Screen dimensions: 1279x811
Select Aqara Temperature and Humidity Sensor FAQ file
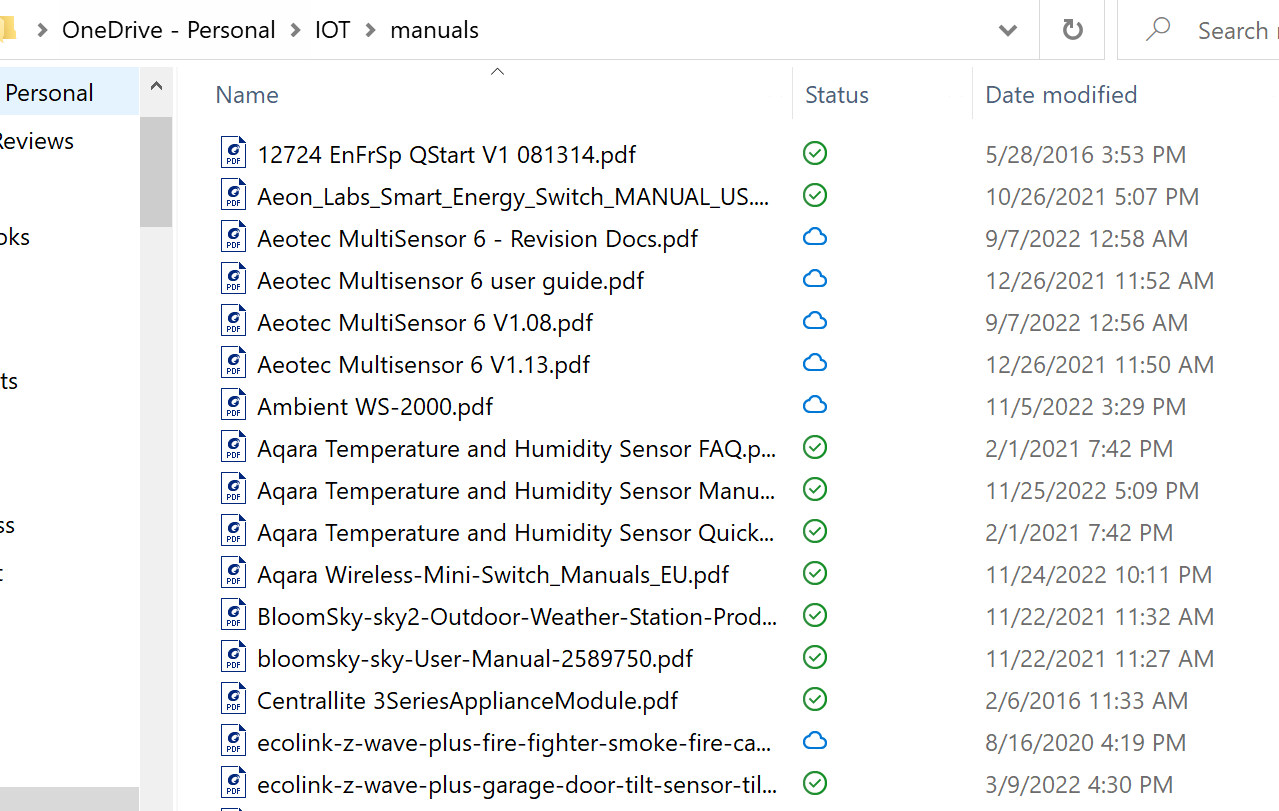(516, 449)
